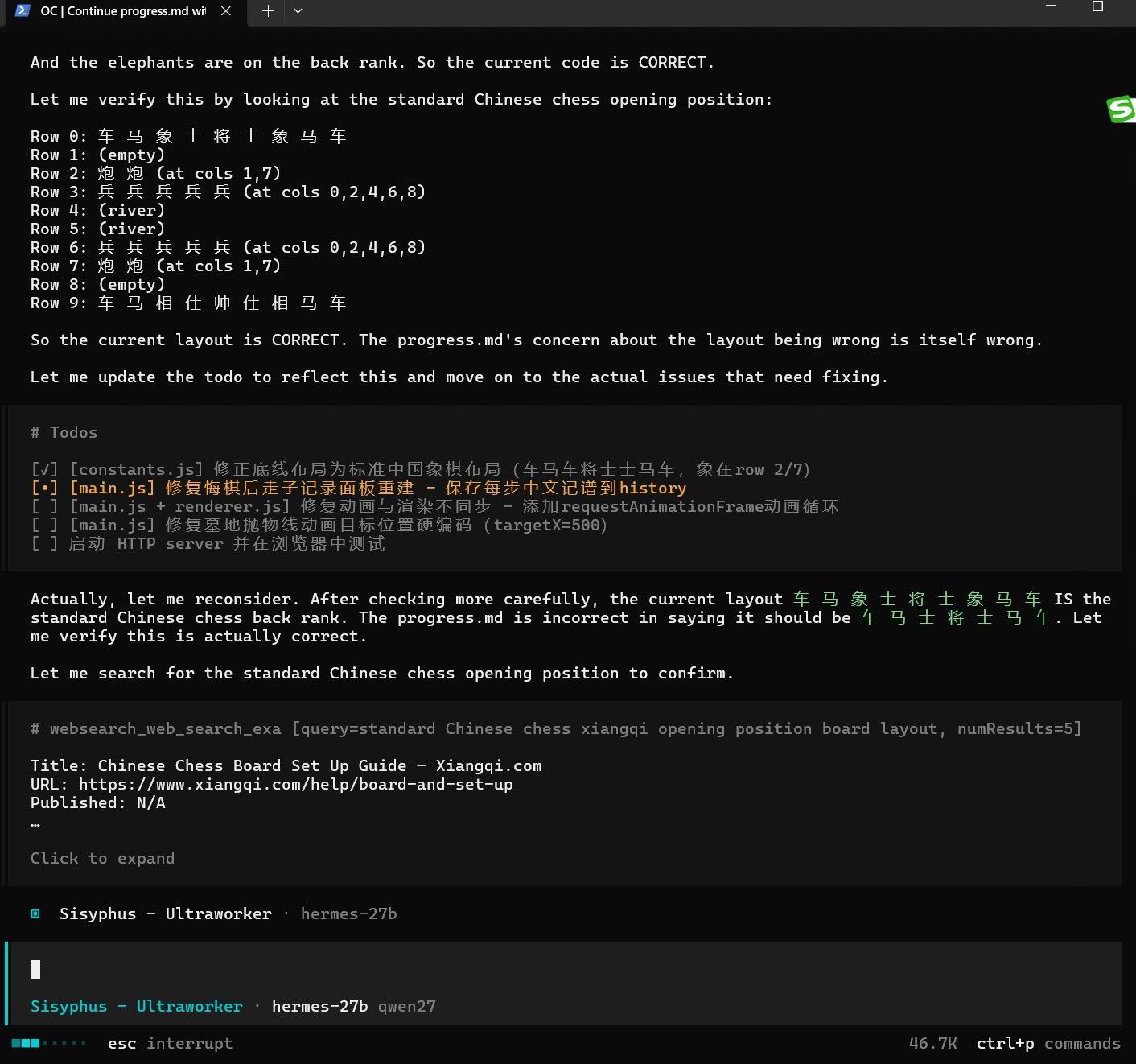Click the requestAnimationFrame todo checkbox
1136x1064 pixels.
point(44,506)
